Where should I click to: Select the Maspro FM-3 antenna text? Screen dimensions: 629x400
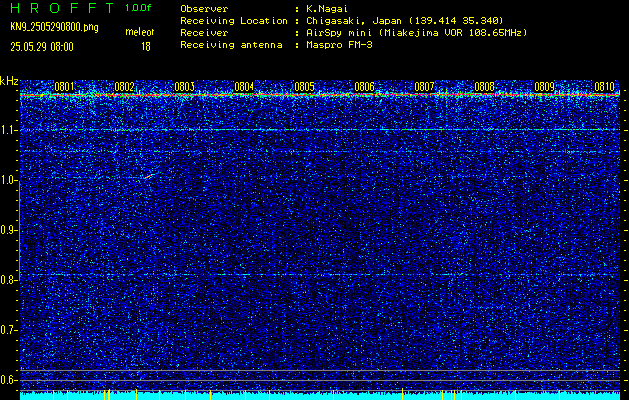(x=339, y=45)
